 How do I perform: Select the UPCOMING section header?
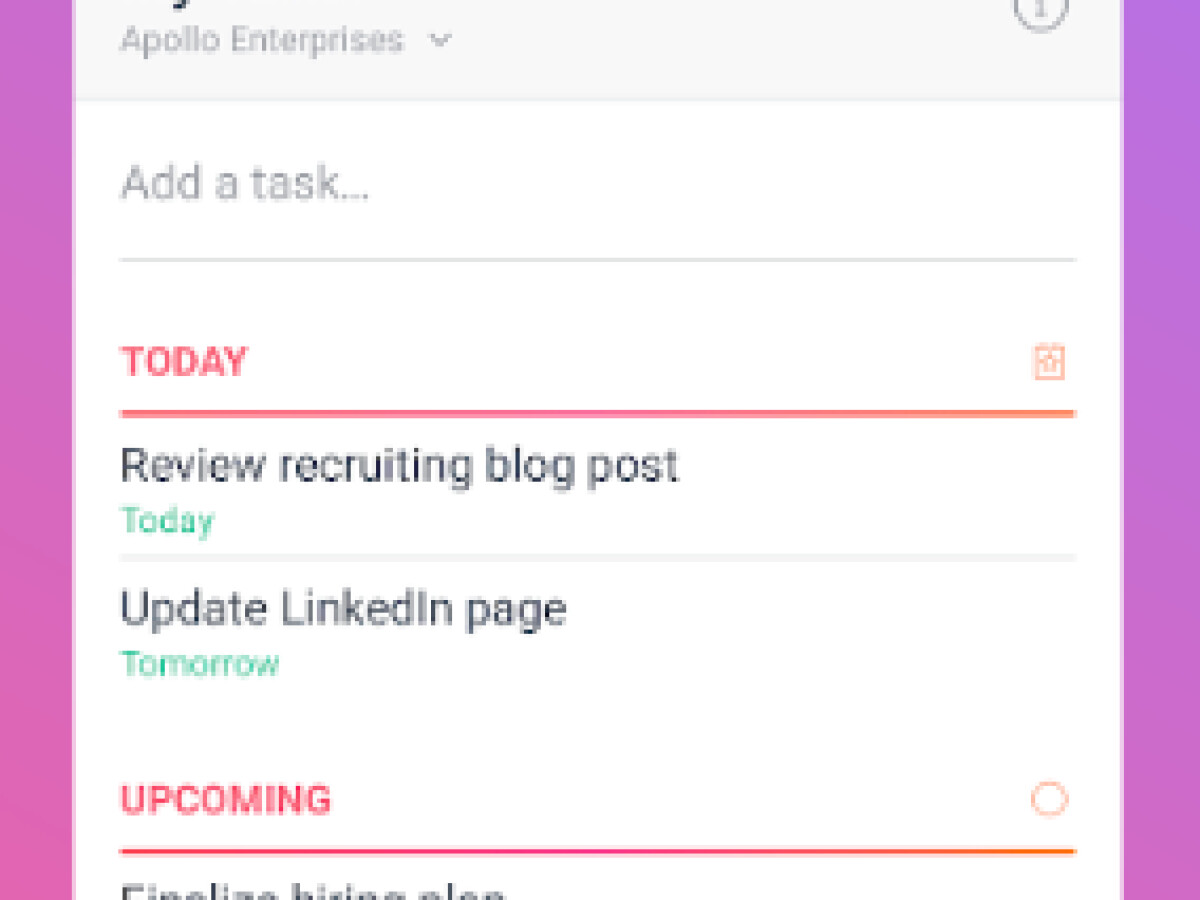(x=225, y=800)
